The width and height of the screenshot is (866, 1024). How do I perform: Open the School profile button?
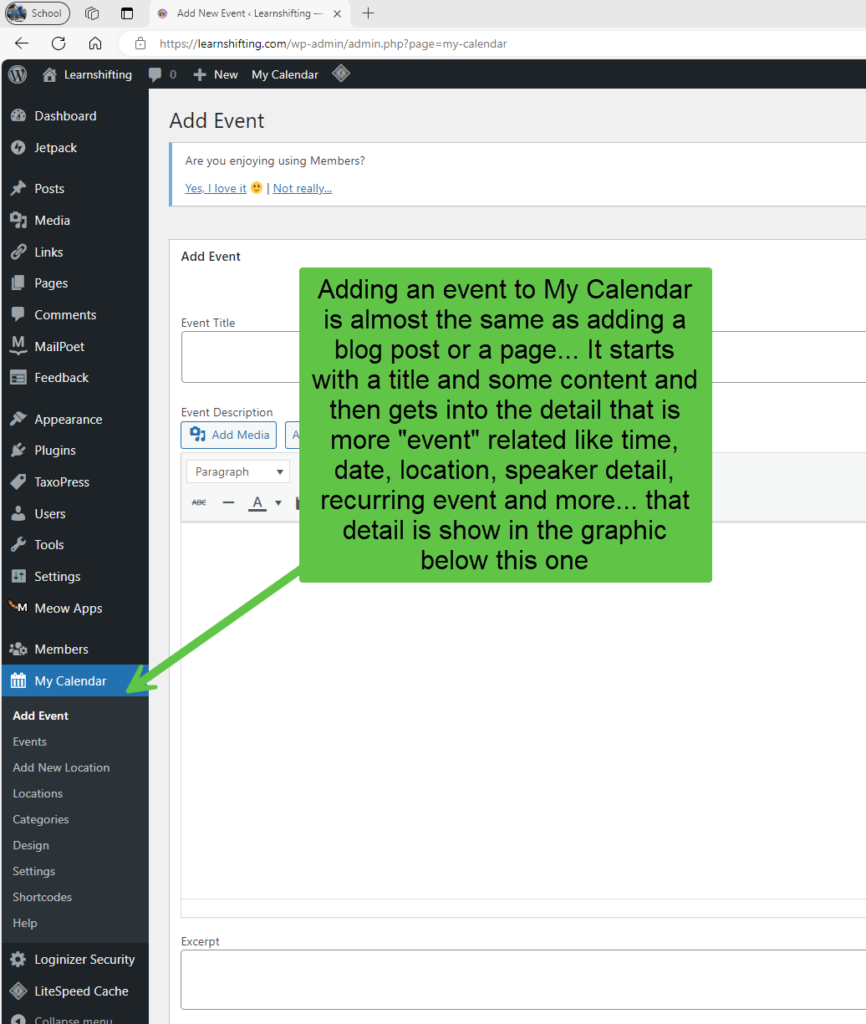click(x=37, y=13)
